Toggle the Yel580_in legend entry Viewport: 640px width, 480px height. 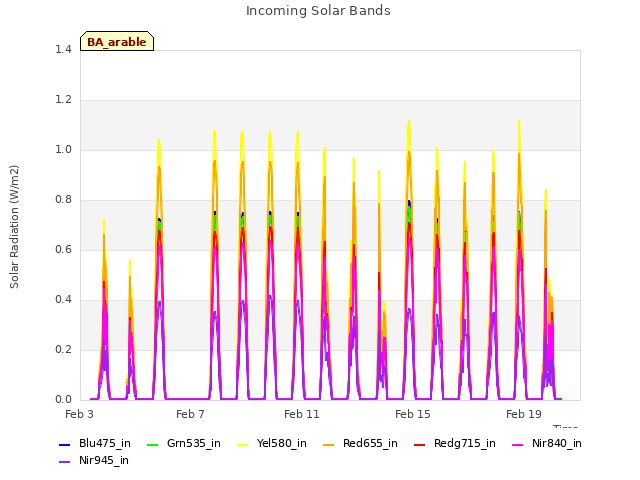[272, 444]
